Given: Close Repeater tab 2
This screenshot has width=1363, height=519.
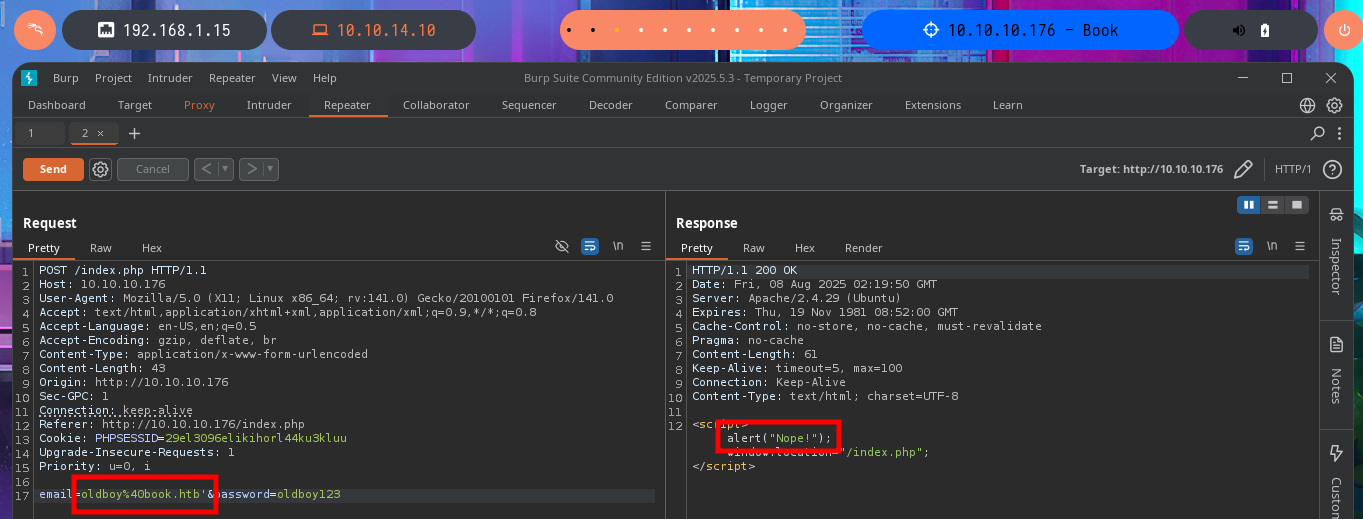Looking at the screenshot, I should (100, 133).
